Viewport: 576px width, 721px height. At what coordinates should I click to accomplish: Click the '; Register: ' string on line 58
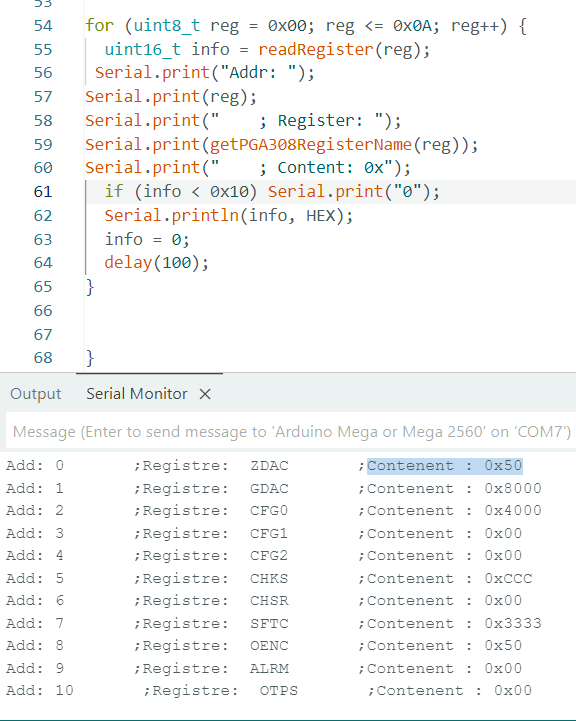pyautogui.click(x=297, y=121)
